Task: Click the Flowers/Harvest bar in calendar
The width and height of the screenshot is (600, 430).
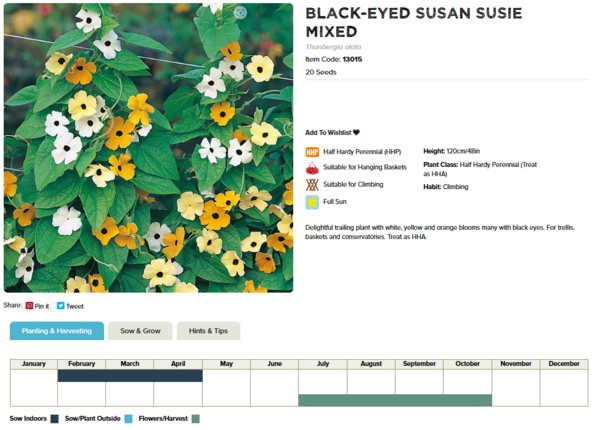Action: 394,400
